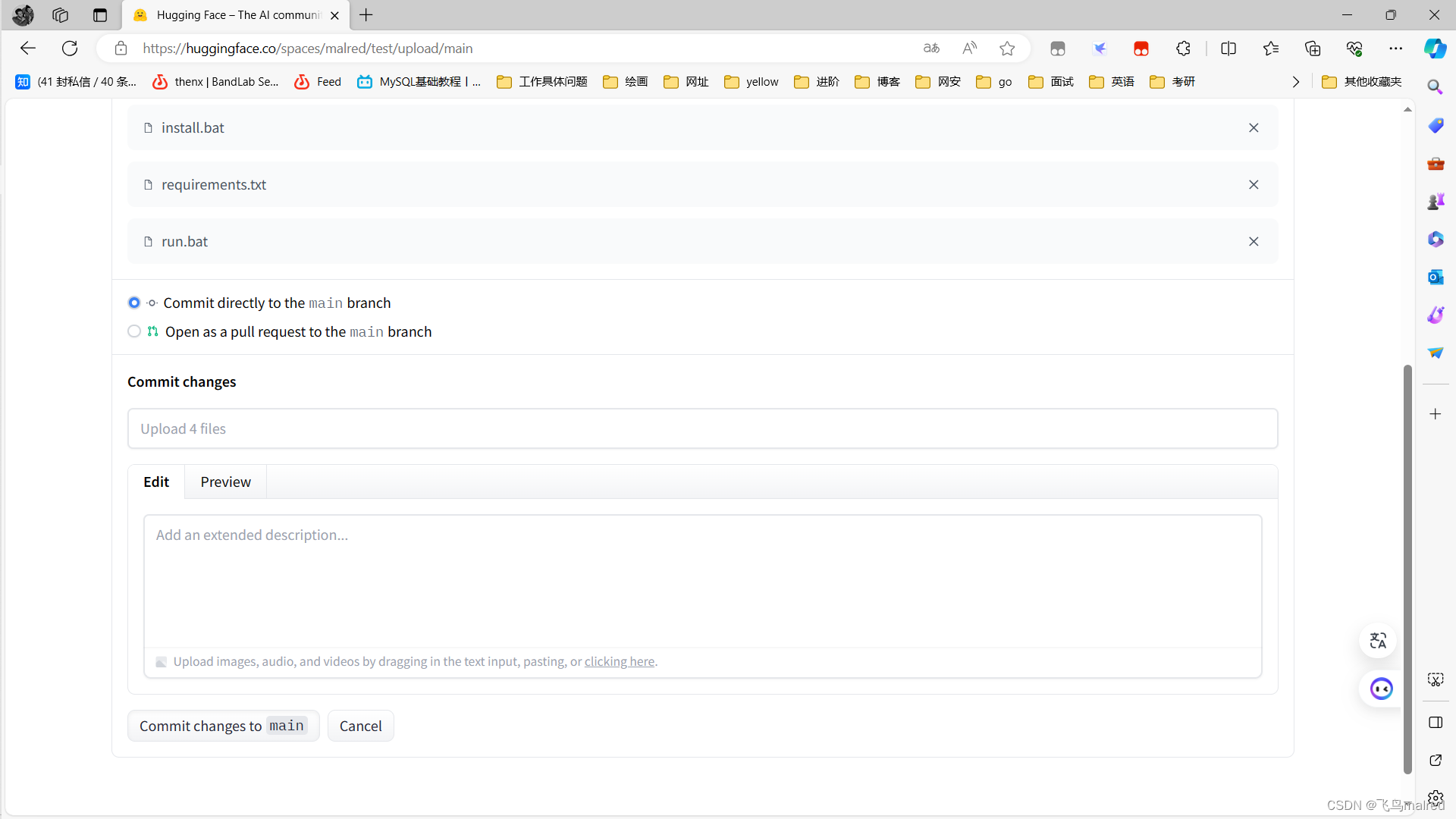
Task: Click the browser extensions icon
Action: pos(1183,48)
